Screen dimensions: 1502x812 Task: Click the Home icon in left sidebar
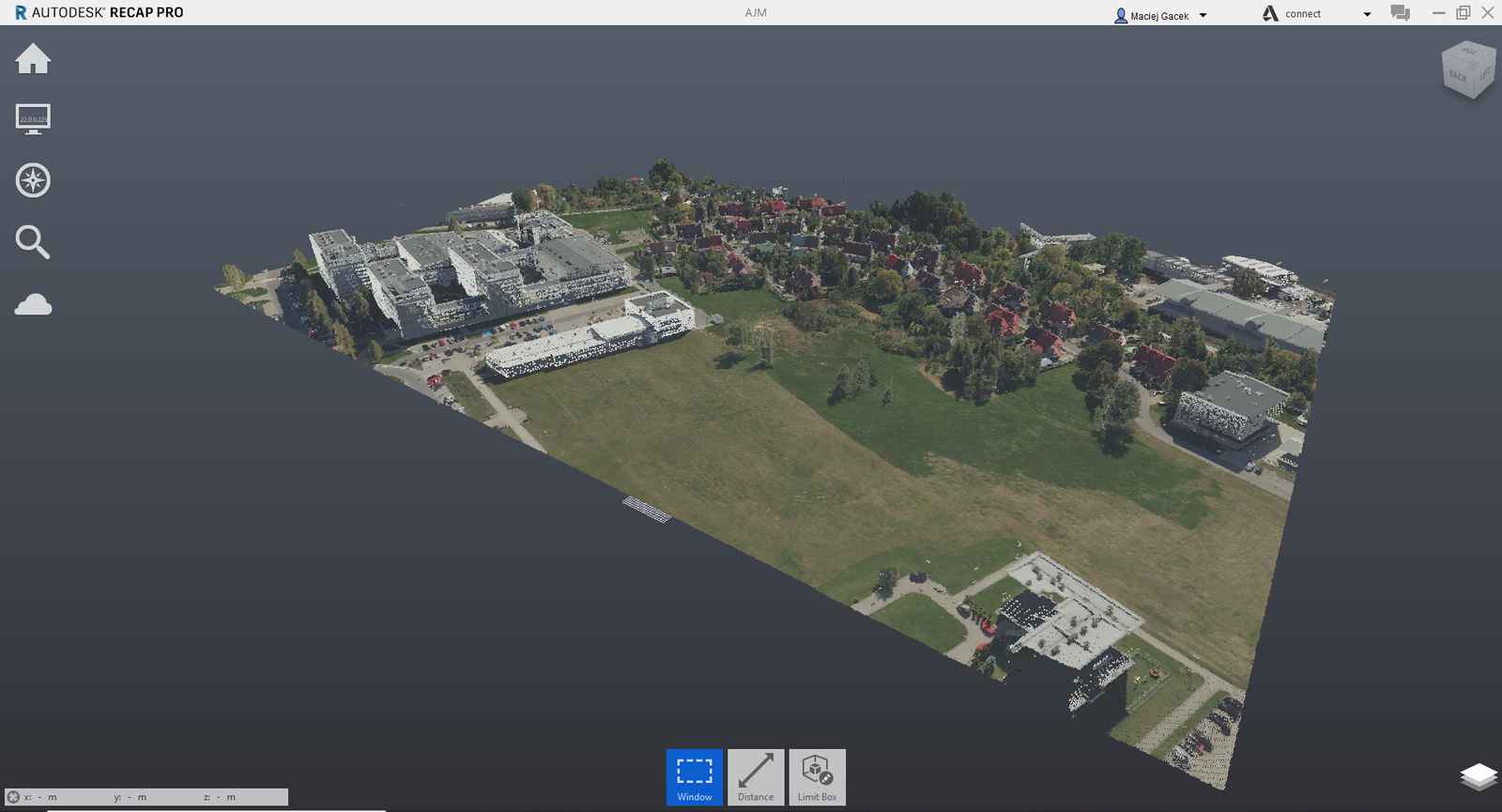pyautogui.click(x=33, y=58)
